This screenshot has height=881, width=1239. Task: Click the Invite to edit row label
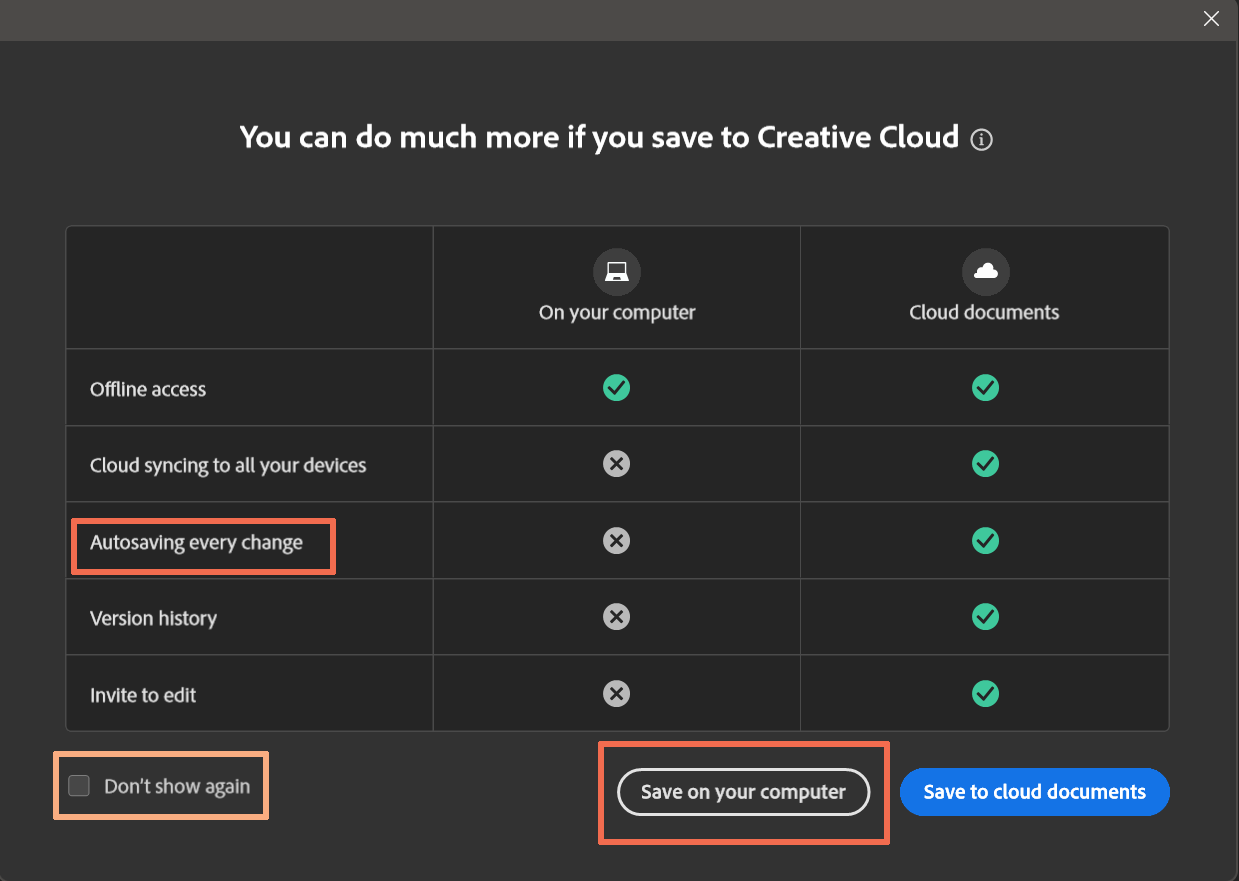pos(143,695)
